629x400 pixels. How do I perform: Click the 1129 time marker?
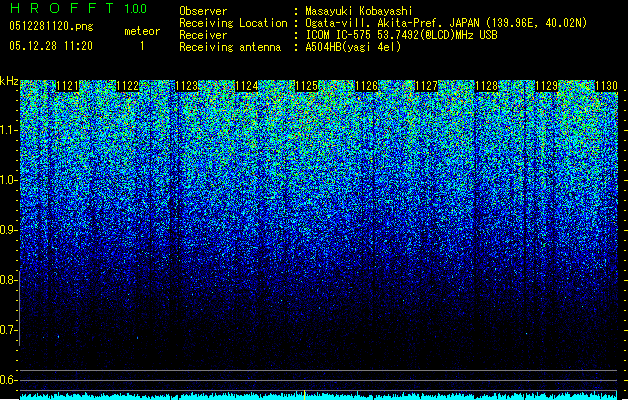click(x=546, y=86)
